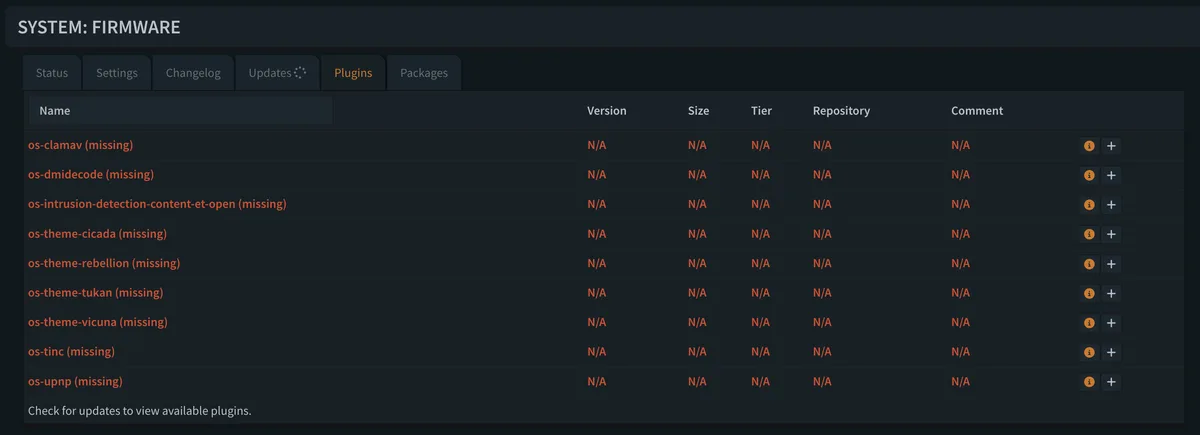Select os-theme-tukan (missing) plugin name

95,293
